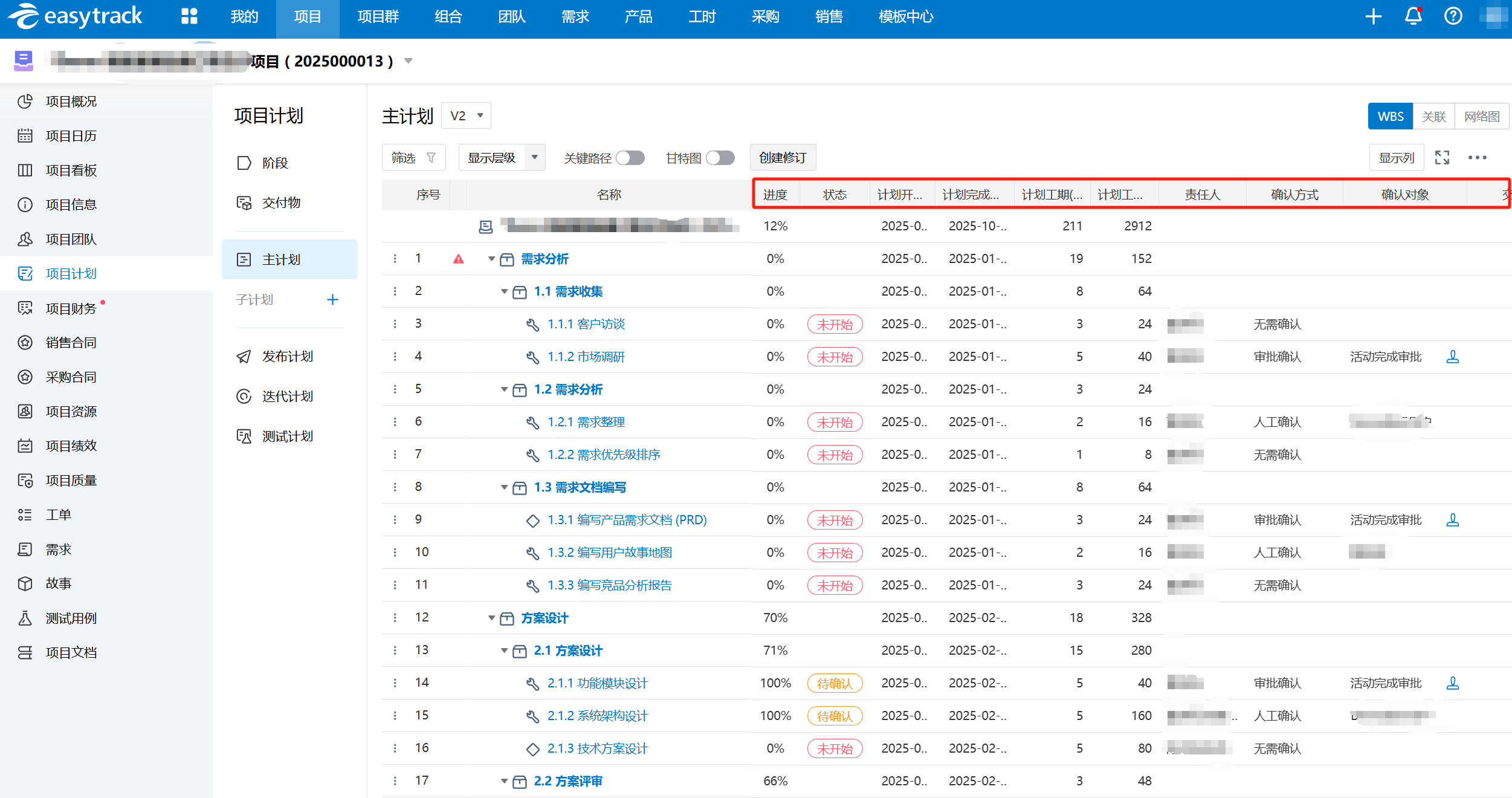This screenshot has height=798, width=1512.
Task: Open the 1.1.1 客户访谈 task link
Action: [x=586, y=325]
